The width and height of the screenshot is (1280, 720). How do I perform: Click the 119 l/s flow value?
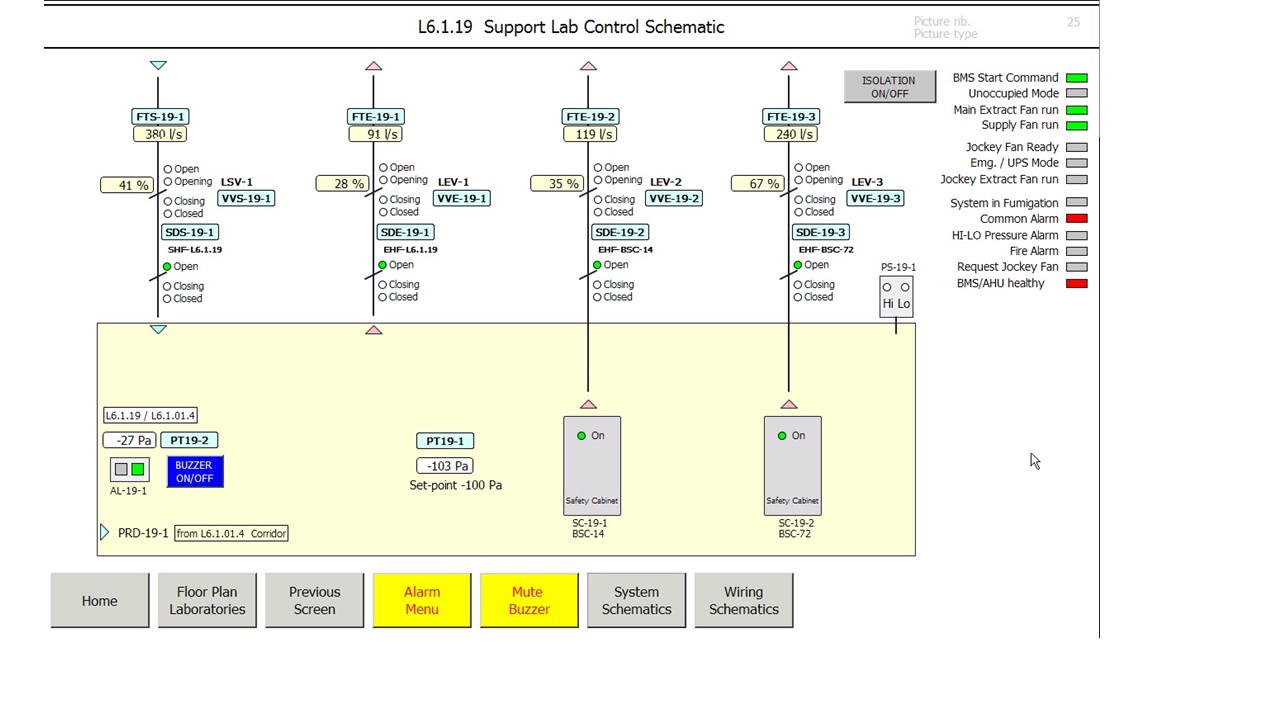[x=590, y=134]
